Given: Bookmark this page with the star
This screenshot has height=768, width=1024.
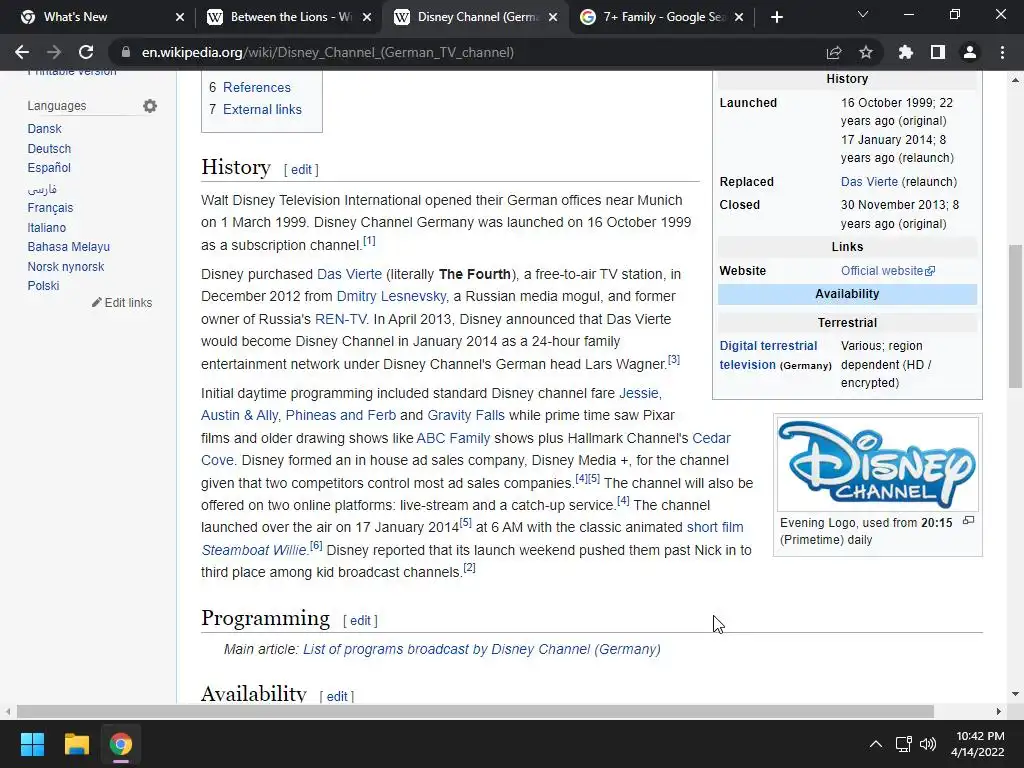Looking at the screenshot, I should click(x=866, y=52).
